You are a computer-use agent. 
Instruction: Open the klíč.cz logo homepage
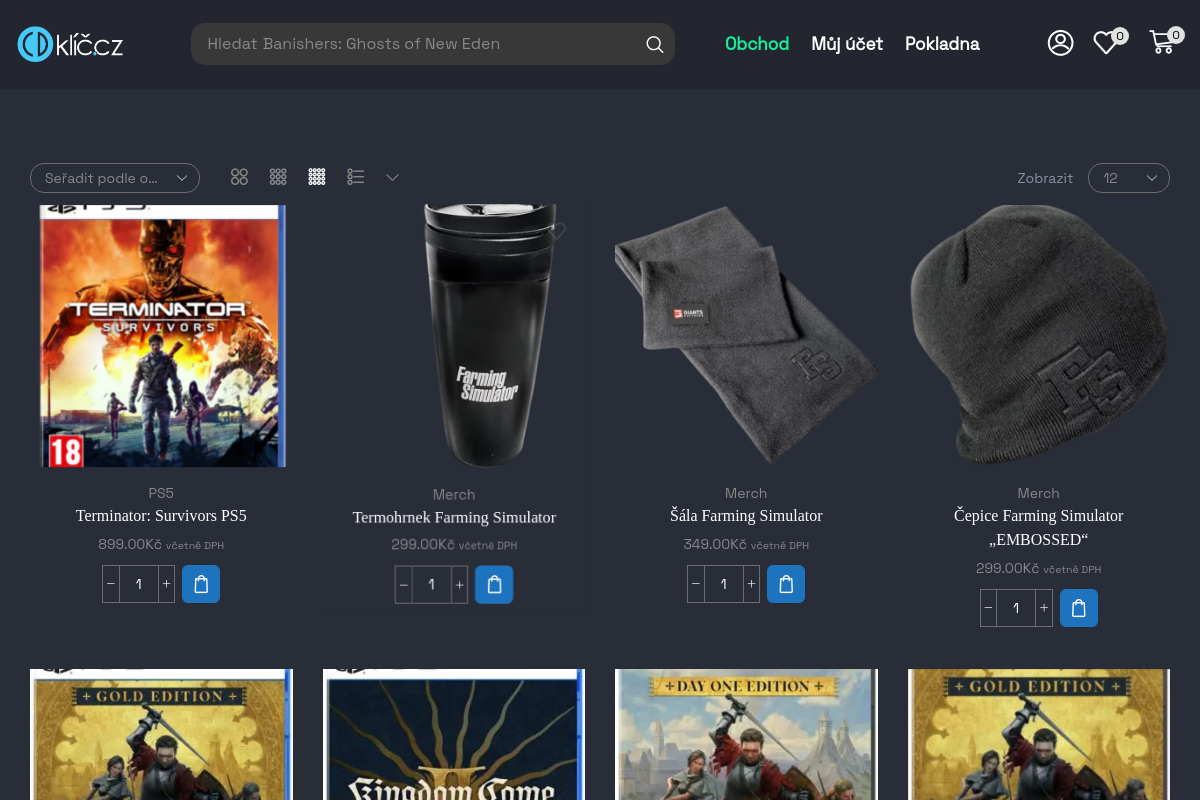coord(70,44)
